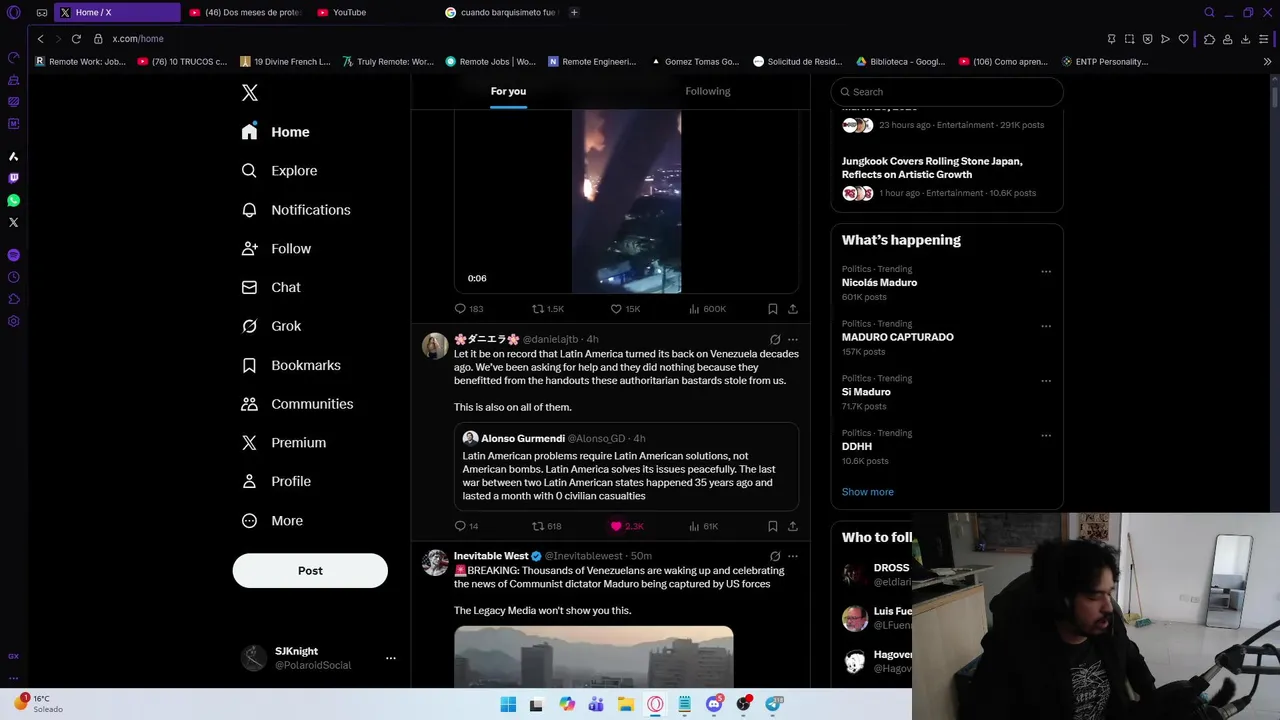Click the Post button
Screen dimensions: 1280x720
(310, 571)
